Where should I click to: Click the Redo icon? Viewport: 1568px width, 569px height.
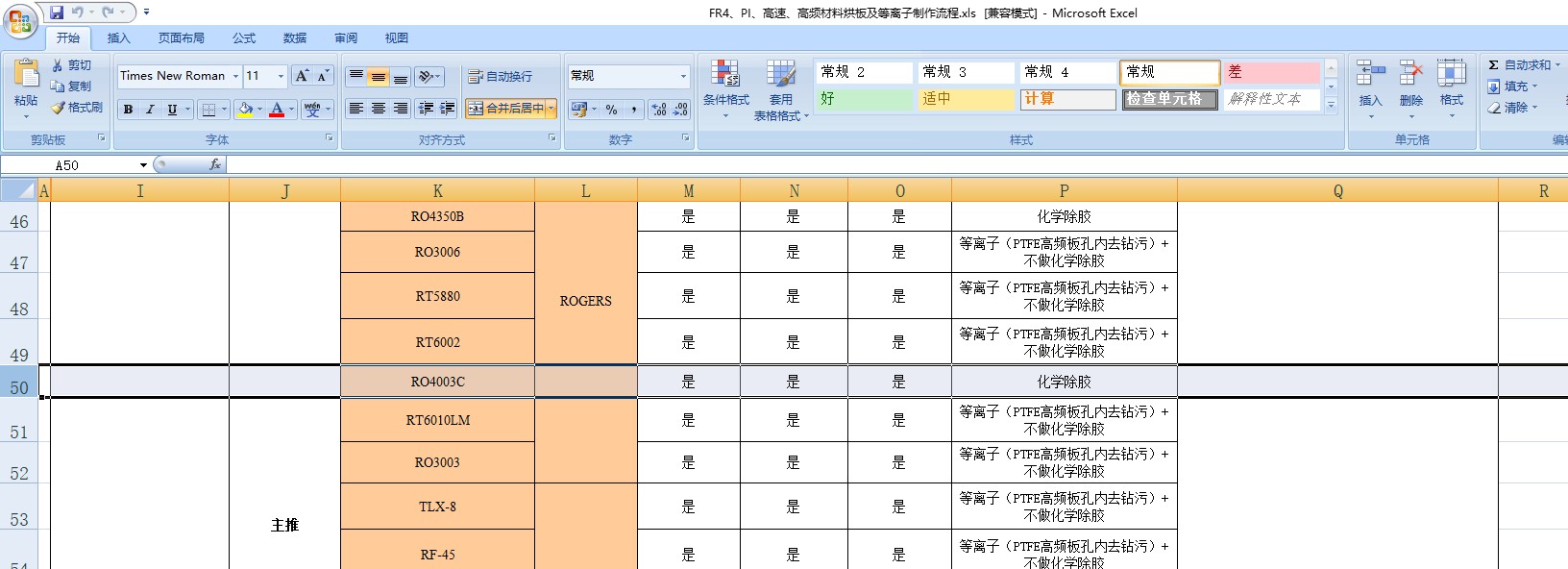pos(108,12)
